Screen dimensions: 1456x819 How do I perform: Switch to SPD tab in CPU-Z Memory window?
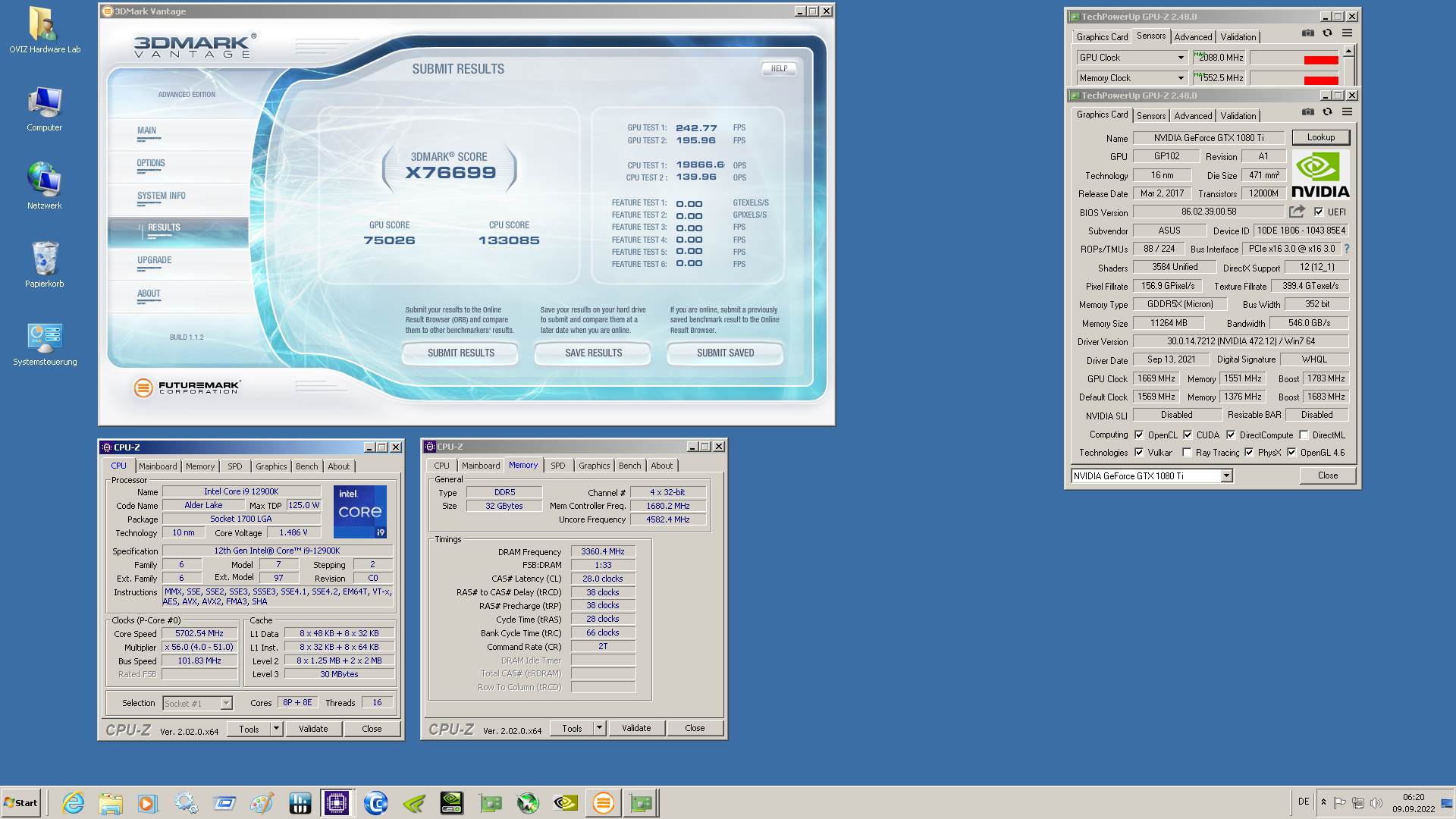558,466
